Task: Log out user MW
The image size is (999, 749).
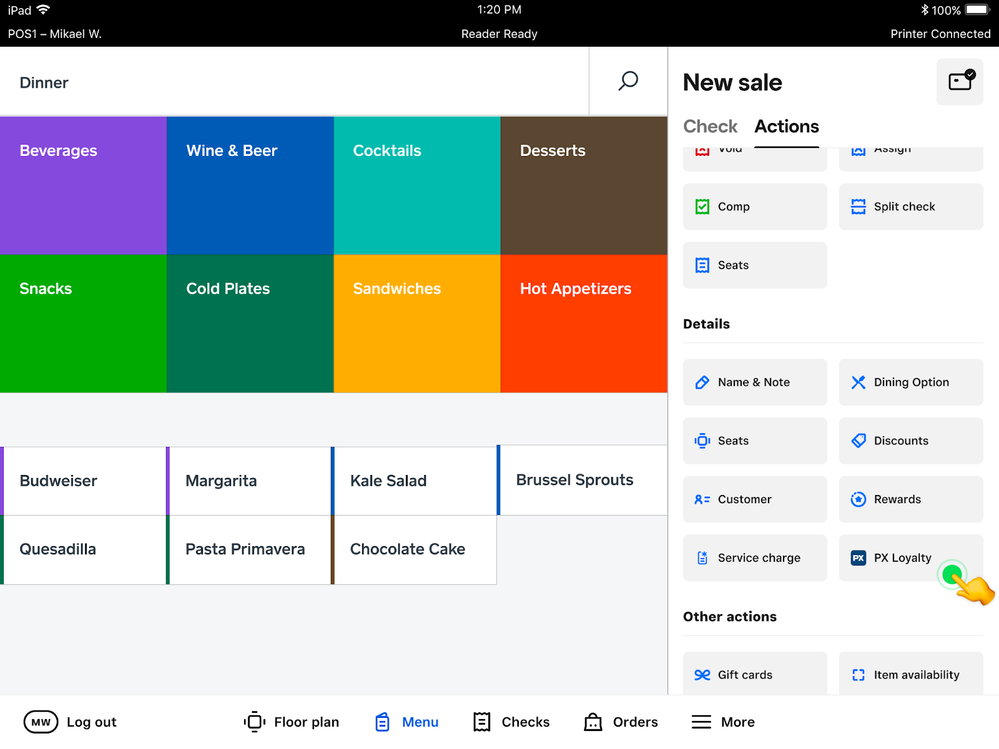Action: [70, 722]
